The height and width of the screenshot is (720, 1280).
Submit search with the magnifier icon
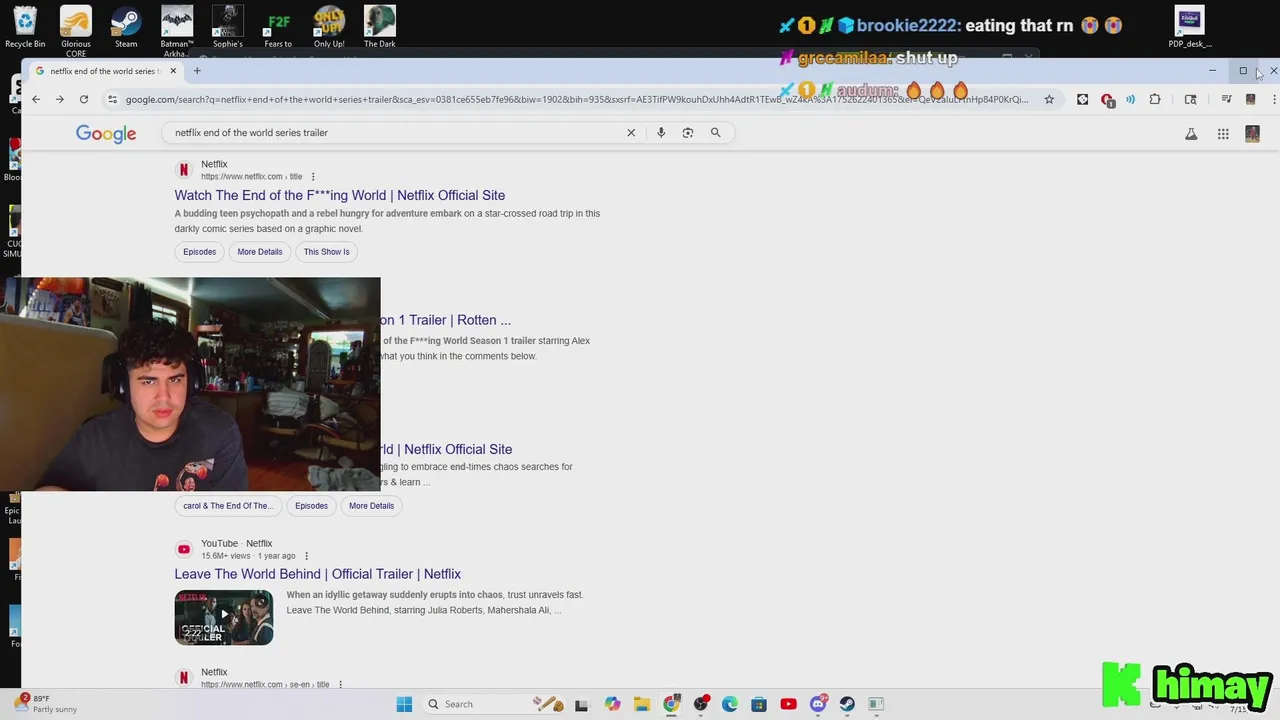715,132
